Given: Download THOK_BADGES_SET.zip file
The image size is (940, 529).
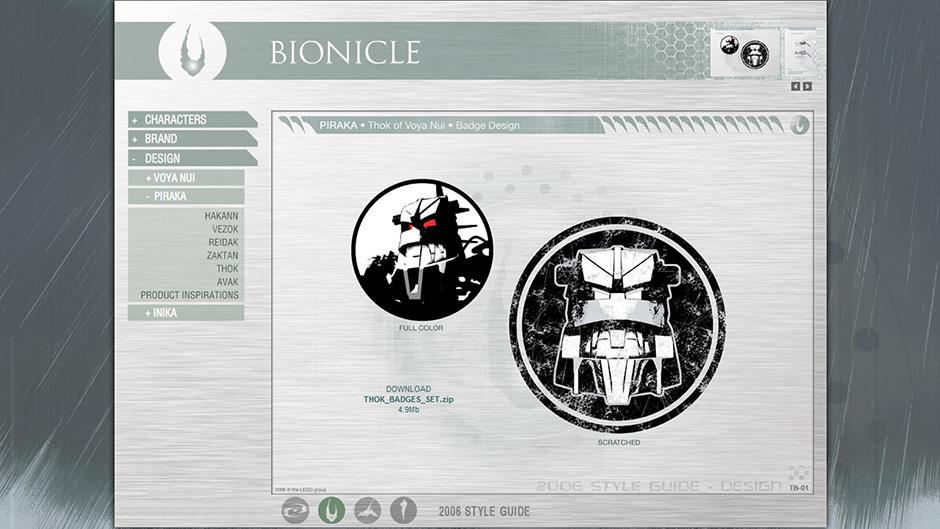Looking at the screenshot, I should pos(408,399).
